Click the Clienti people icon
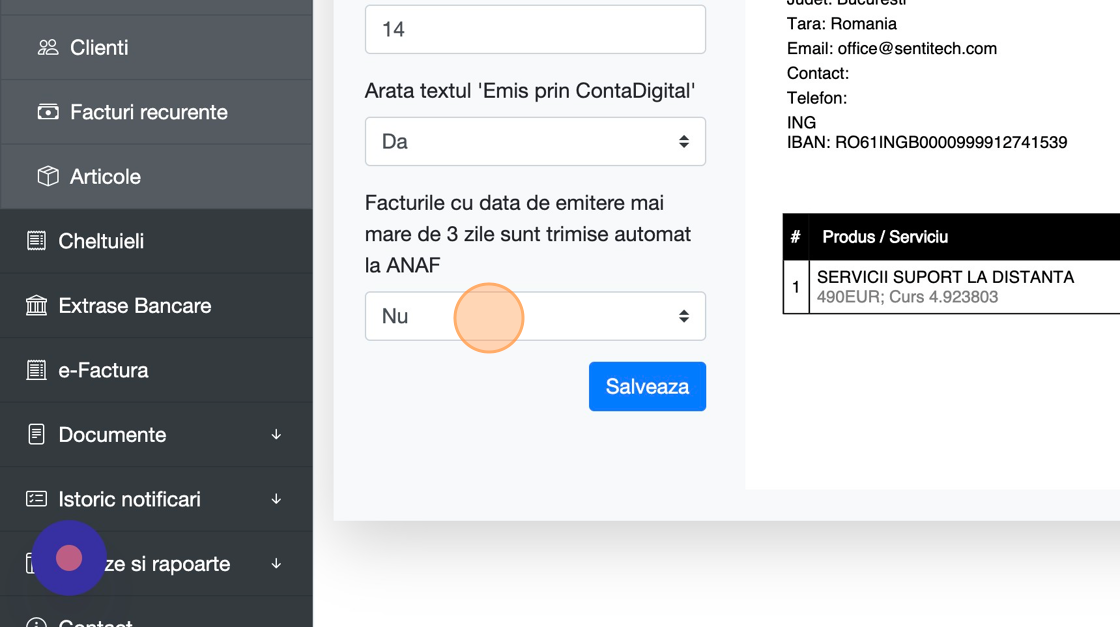Viewport: 1120px width, 627px height. 47,47
